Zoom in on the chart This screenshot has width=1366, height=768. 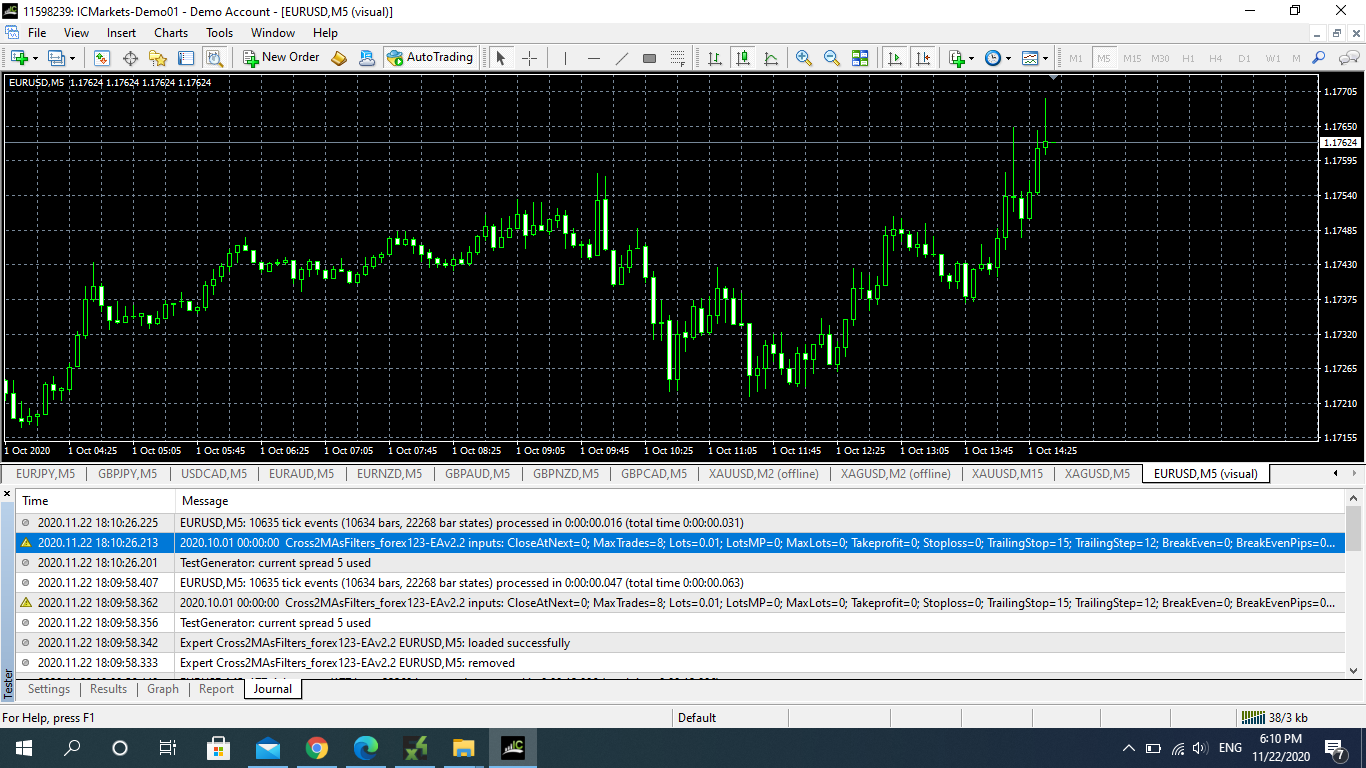coord(803,58)
